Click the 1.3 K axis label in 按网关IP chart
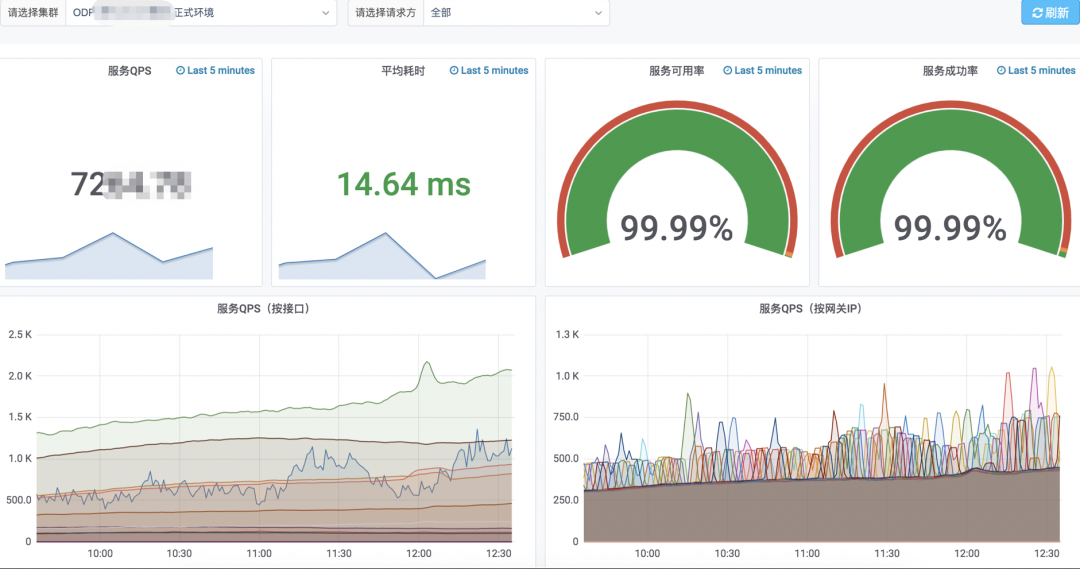1080x569 pixels. point(568,334)
